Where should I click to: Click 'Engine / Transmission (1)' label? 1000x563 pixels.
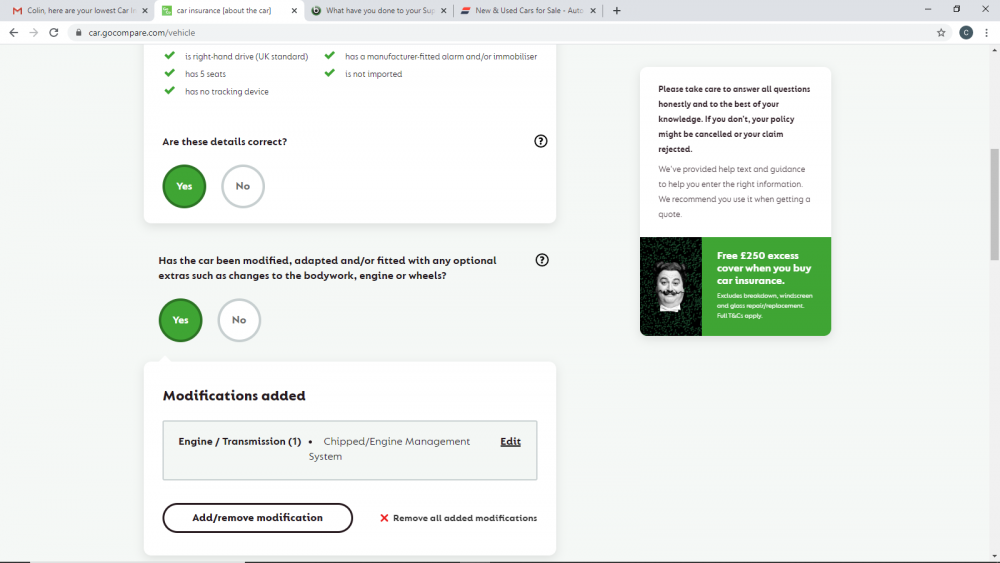tap(240, 441)
